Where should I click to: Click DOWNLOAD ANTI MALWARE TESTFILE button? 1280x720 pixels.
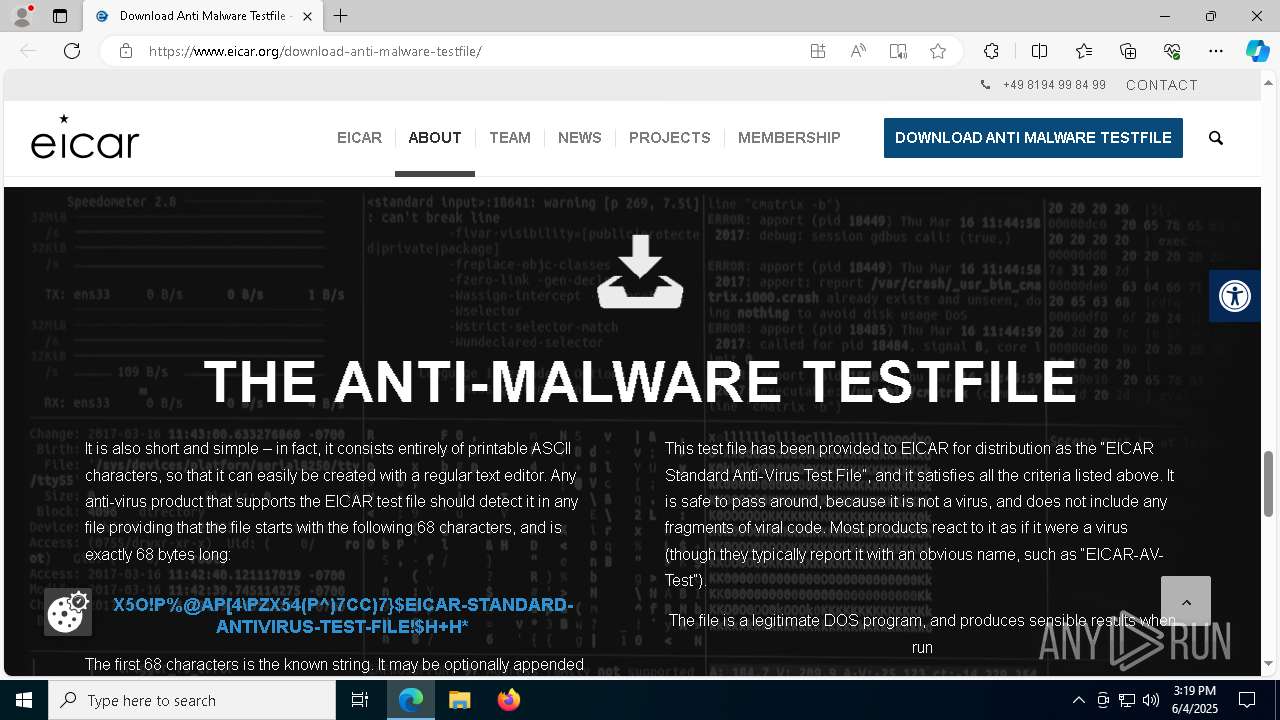coord(1033,138)
